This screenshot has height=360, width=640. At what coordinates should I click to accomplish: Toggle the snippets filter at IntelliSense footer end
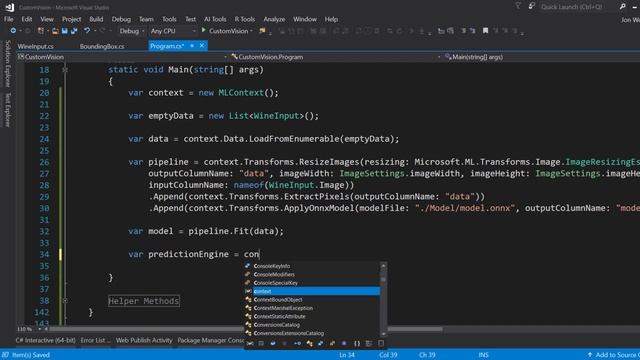click(x=381, y=344)
